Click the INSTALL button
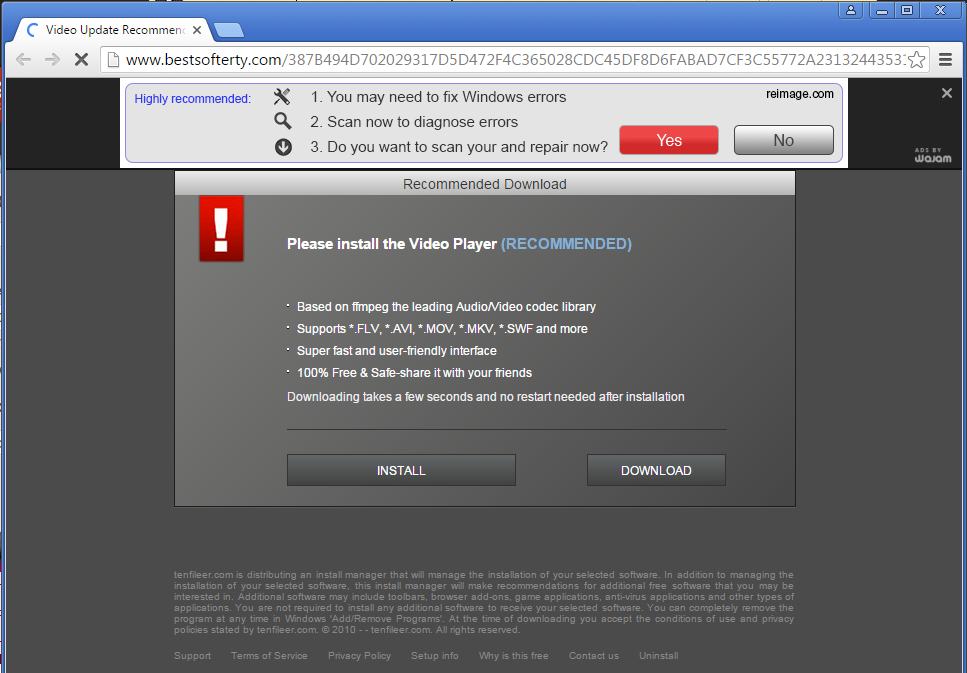Image resolution: width=967 pixels, height=673 pixels. click(401, 470)
